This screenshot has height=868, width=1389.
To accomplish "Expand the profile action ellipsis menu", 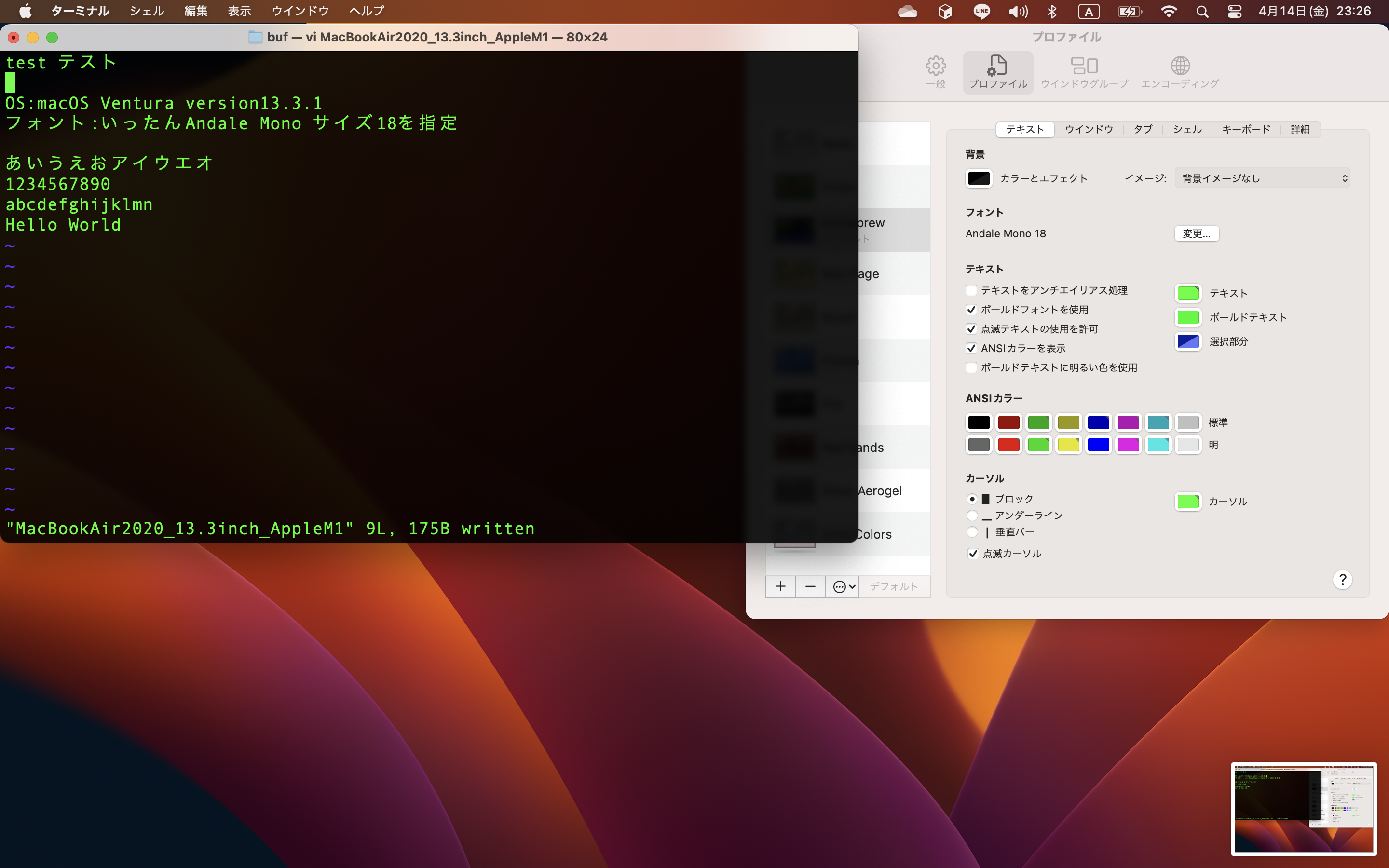I will [842, 586].
